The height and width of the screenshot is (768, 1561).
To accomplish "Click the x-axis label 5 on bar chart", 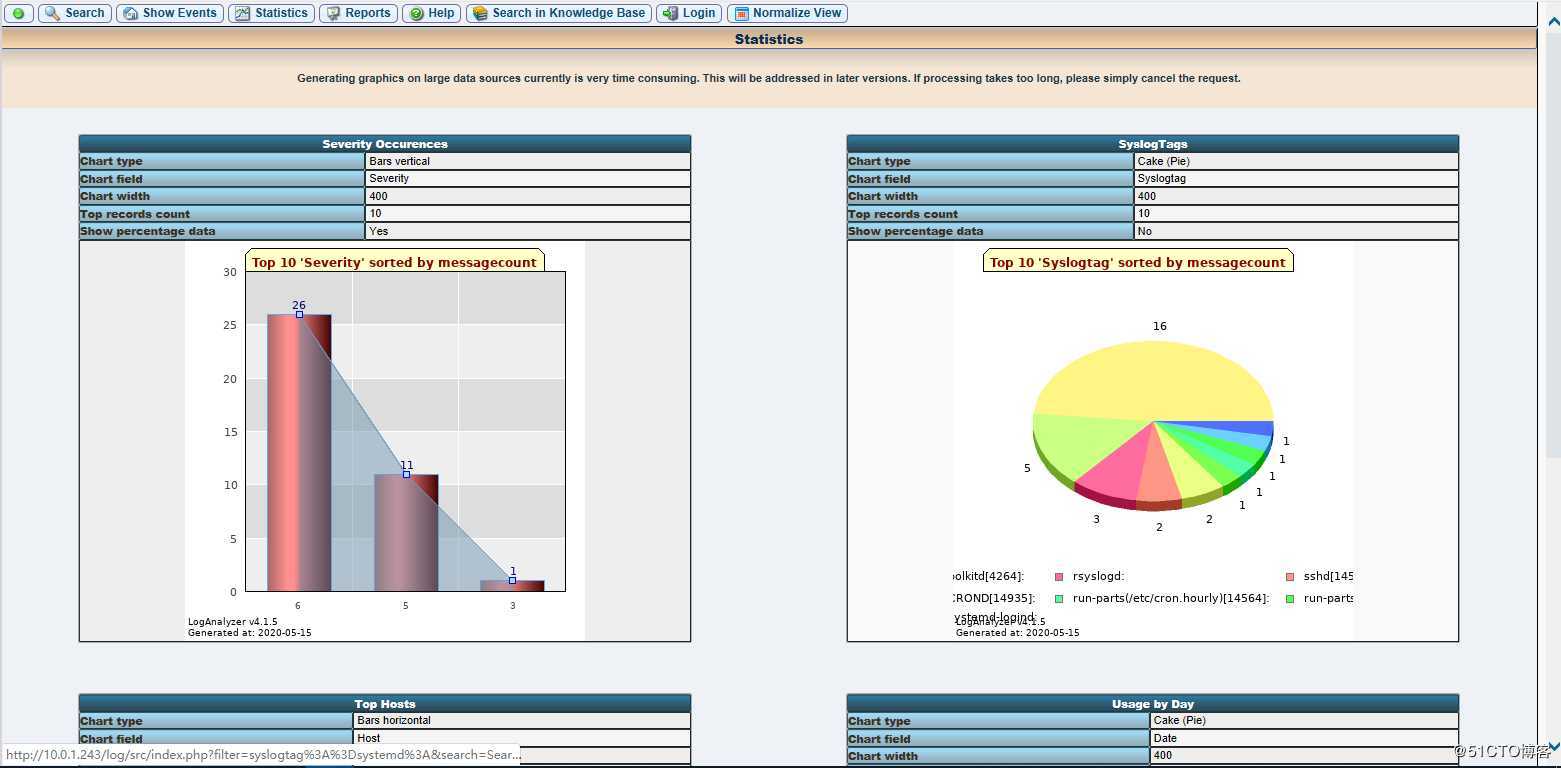I will [406, 605].
